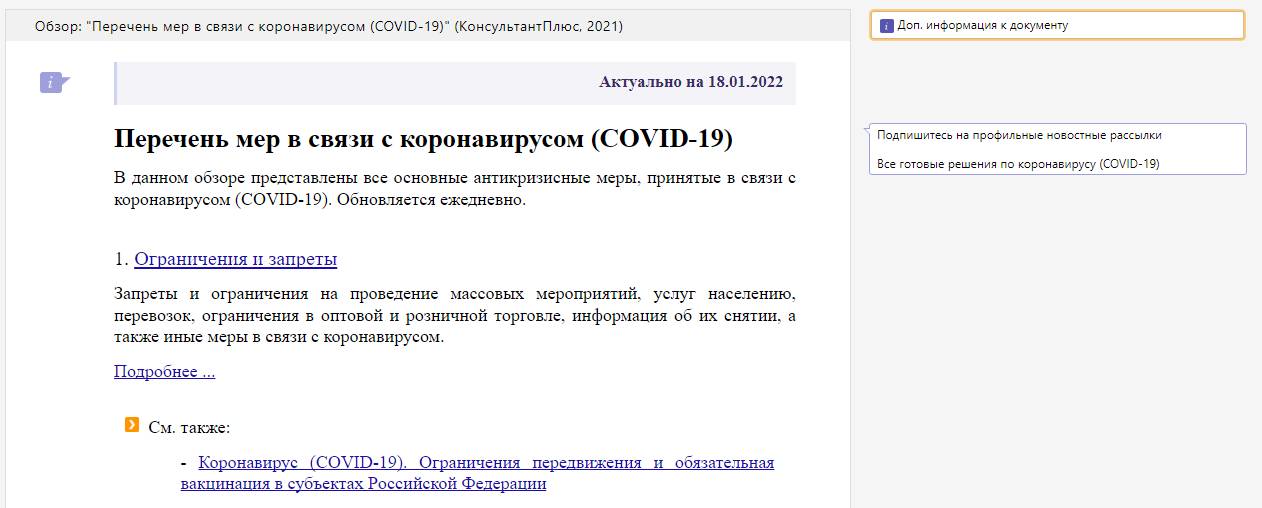Open Все готовые решения по коронавирусу (COVID-19)
The height and width of the screenshot is (508, 1262).
coord(1017,164)
